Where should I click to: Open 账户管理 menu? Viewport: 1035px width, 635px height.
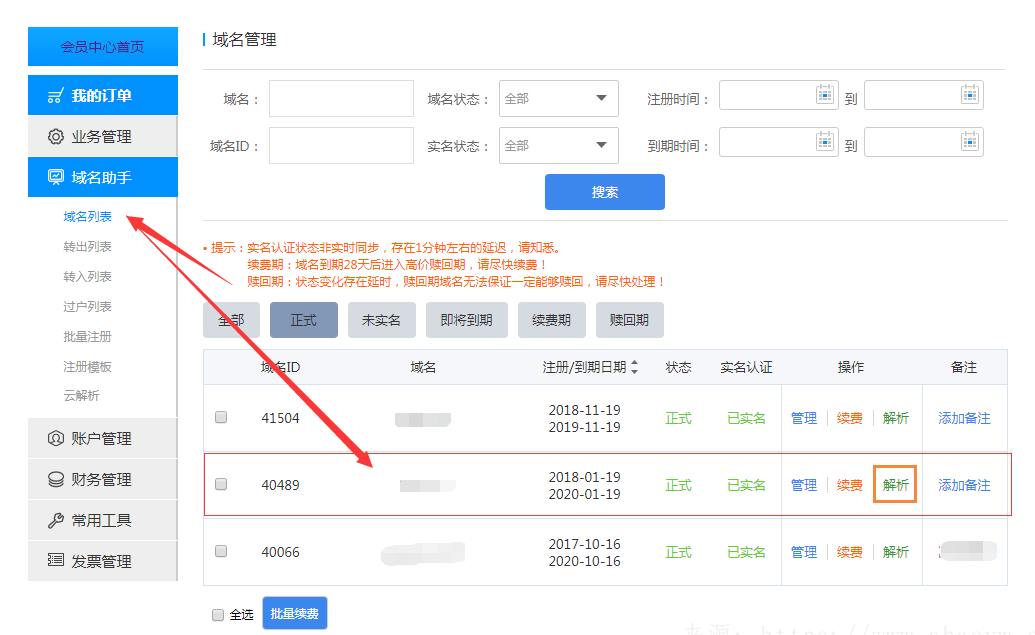103,438
